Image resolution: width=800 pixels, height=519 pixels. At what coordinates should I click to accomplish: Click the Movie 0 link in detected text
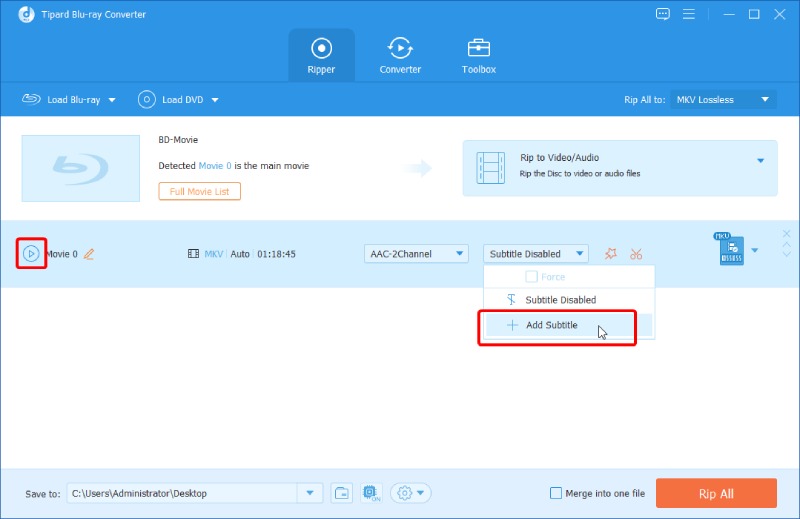point(215,165)
